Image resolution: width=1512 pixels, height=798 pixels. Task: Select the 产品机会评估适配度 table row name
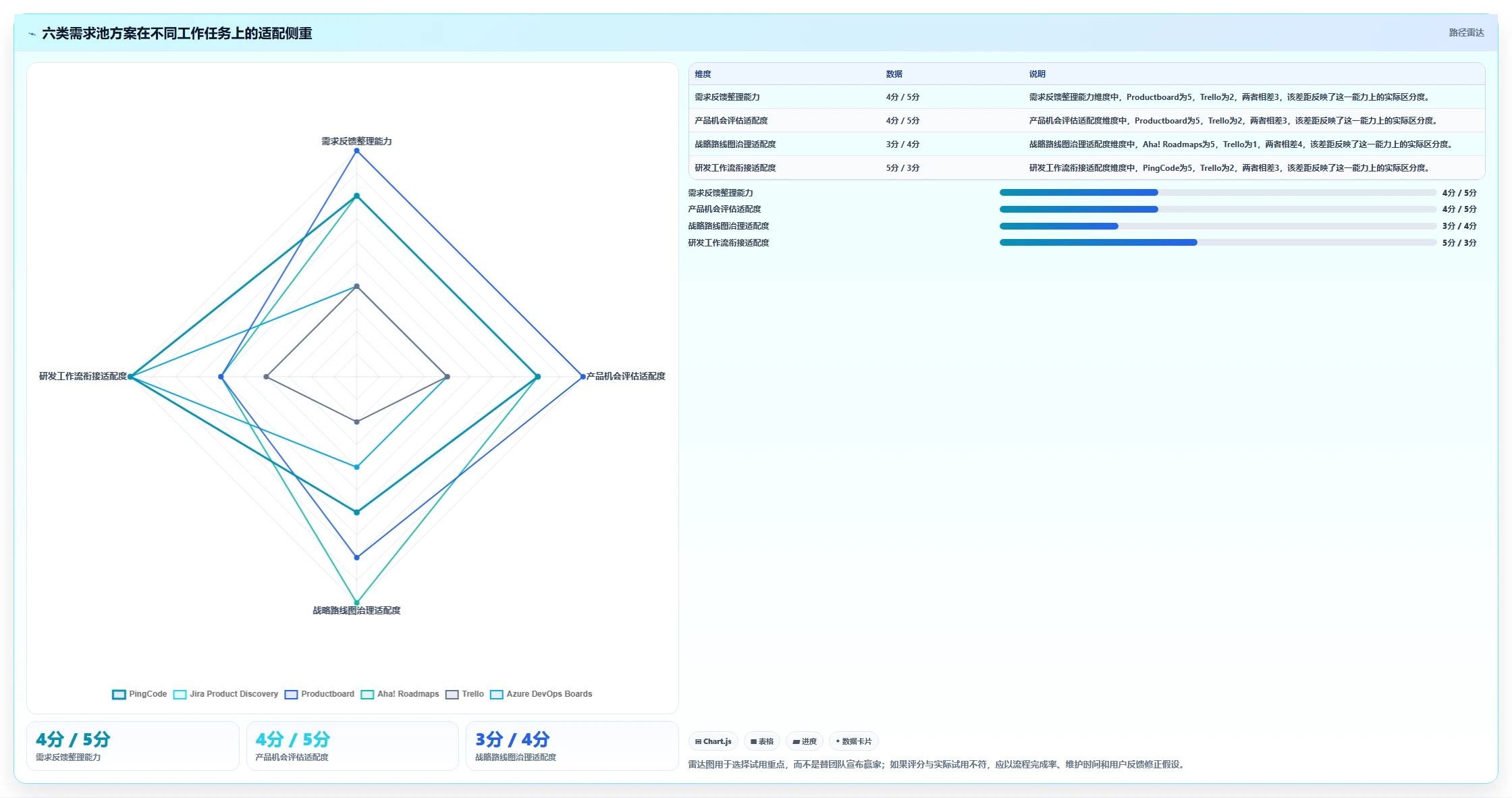point(731,121)
